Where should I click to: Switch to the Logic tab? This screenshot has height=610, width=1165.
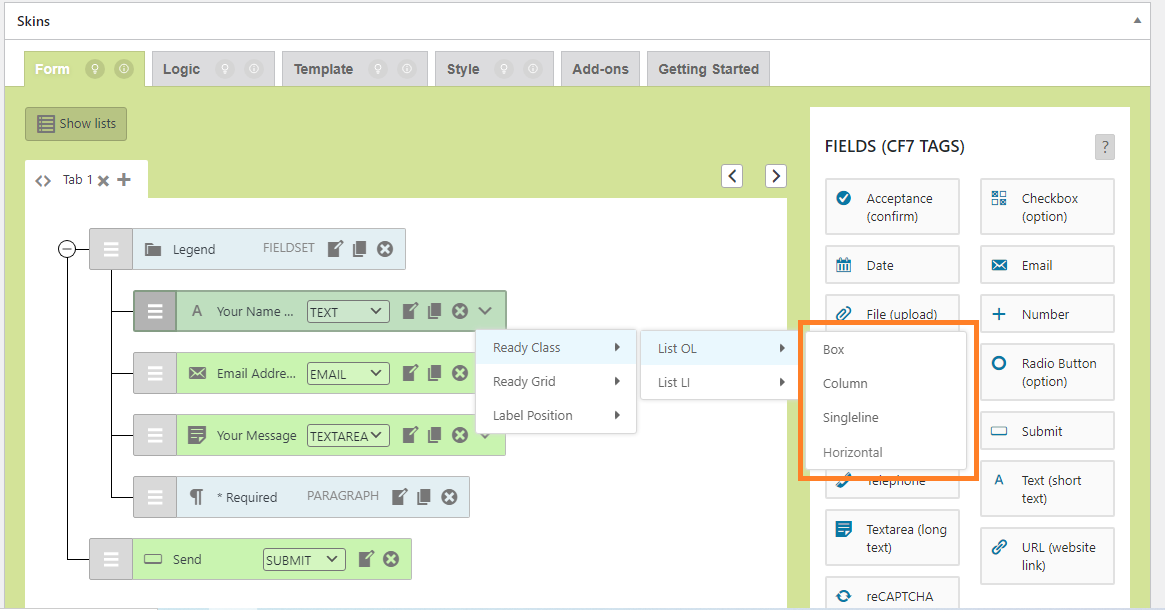click(181, 69)
